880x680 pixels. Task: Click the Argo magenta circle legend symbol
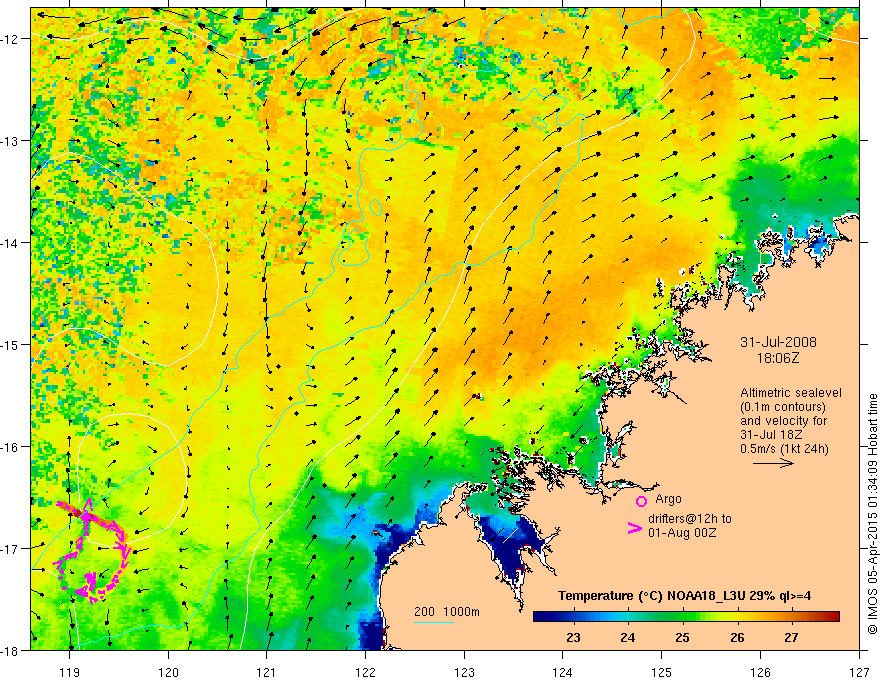click(641, 501)
